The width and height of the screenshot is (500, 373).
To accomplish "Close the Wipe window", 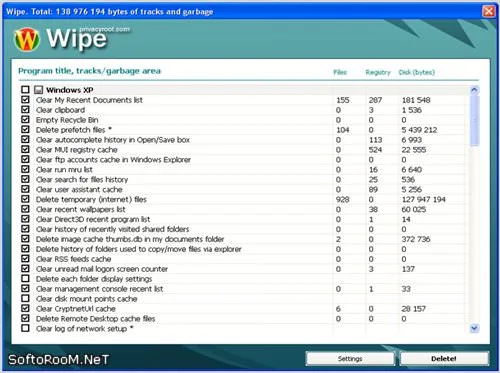I will (x=489, y=11).
